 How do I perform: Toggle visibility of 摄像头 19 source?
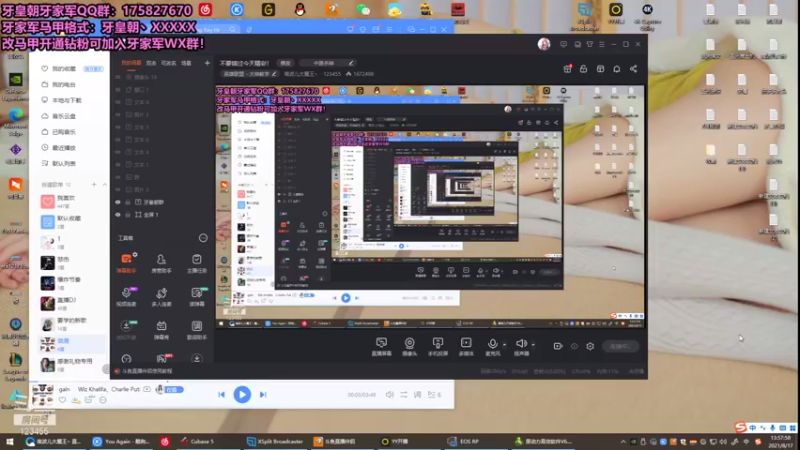[118, 77]
